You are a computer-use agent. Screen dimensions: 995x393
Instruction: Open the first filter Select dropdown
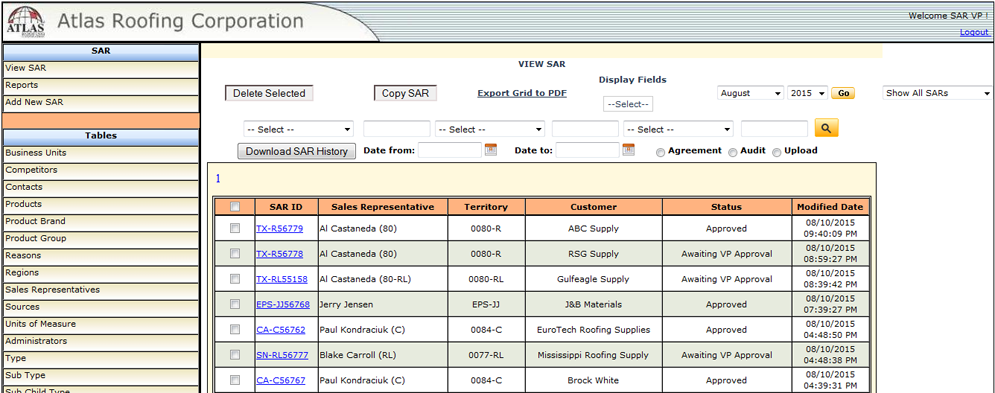click(x=298, y=129)
